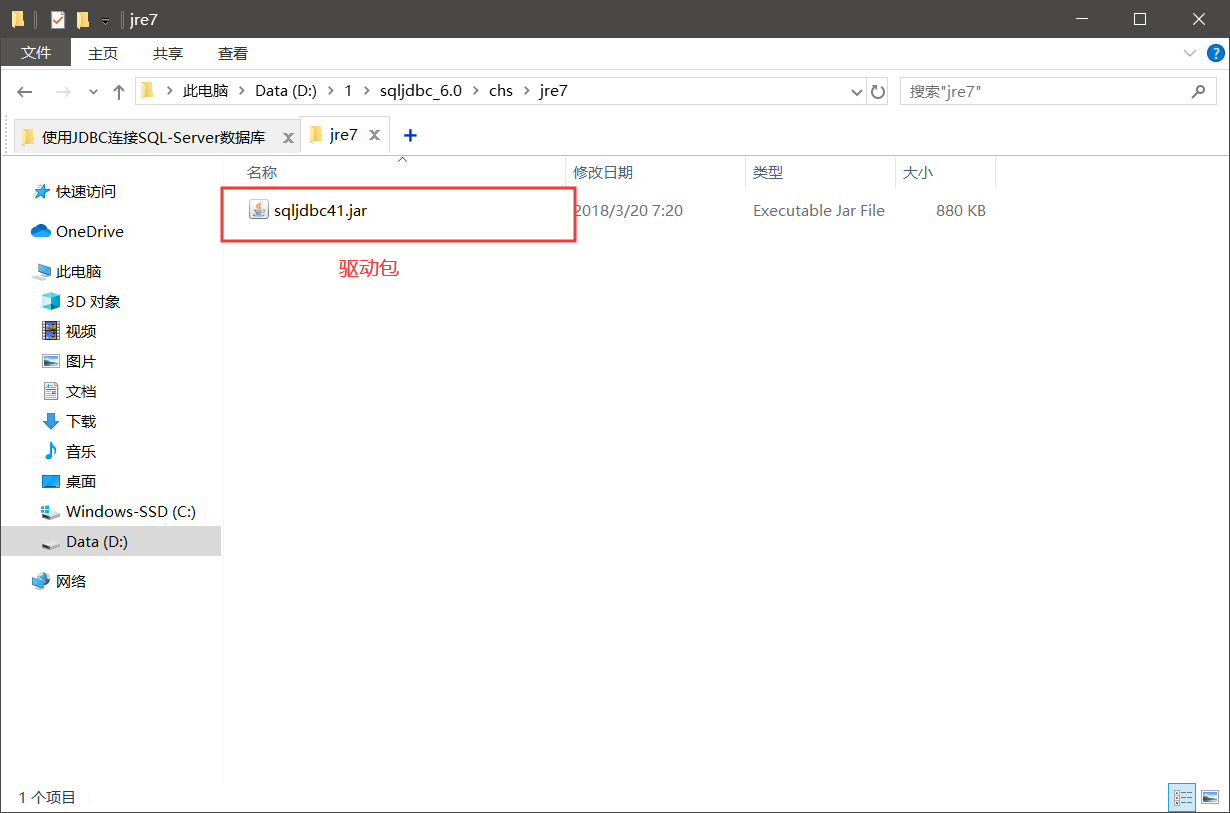Open the 音乐 folder
The height and width of the screenshot is (813, 1230).
click(x=81, y=451)
